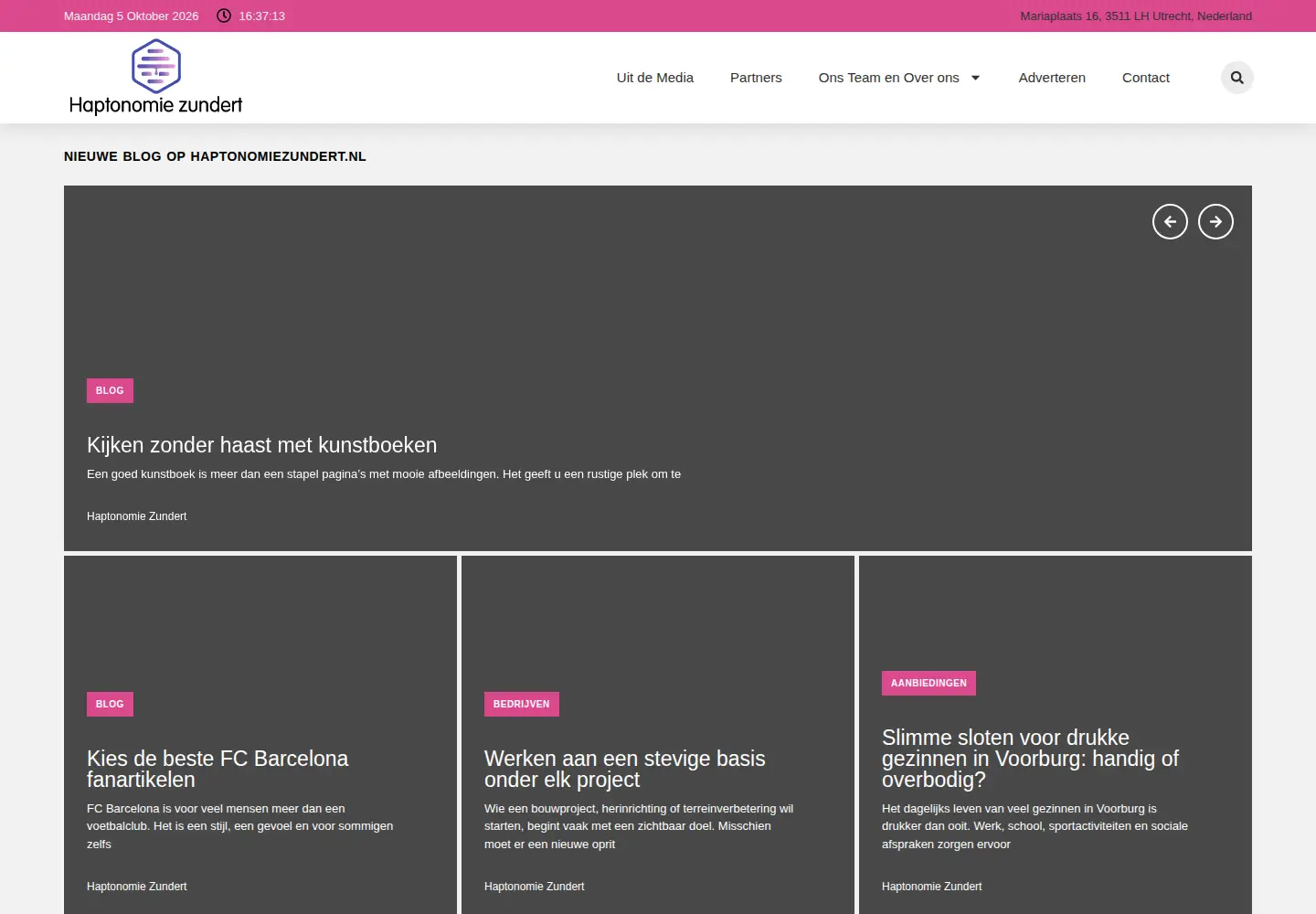Screen dimensions: 1316x914
Task: Click the Haptonomie zundert logo
Action: 155,78
